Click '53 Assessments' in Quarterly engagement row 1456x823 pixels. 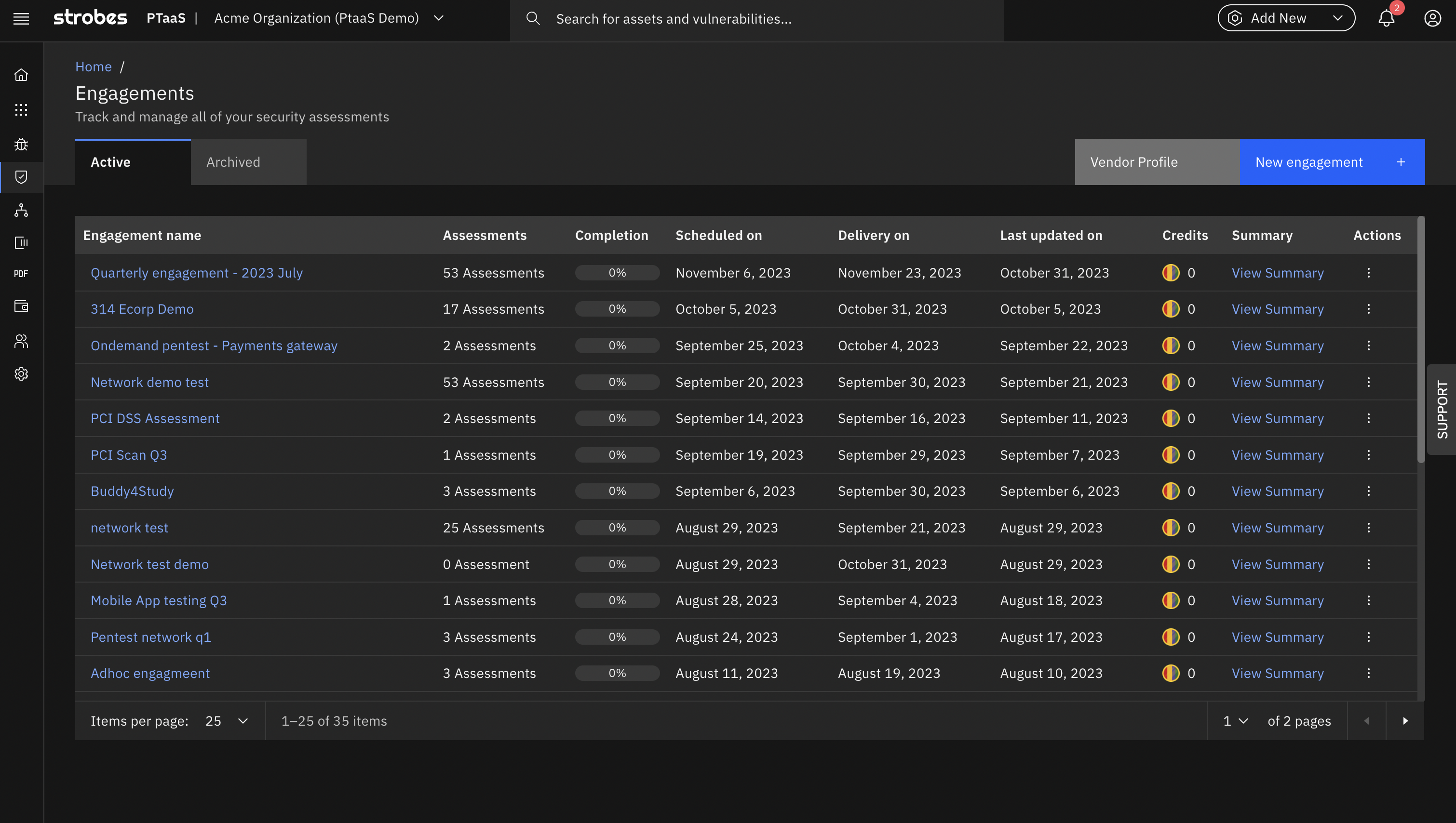(x=493, y=272)
